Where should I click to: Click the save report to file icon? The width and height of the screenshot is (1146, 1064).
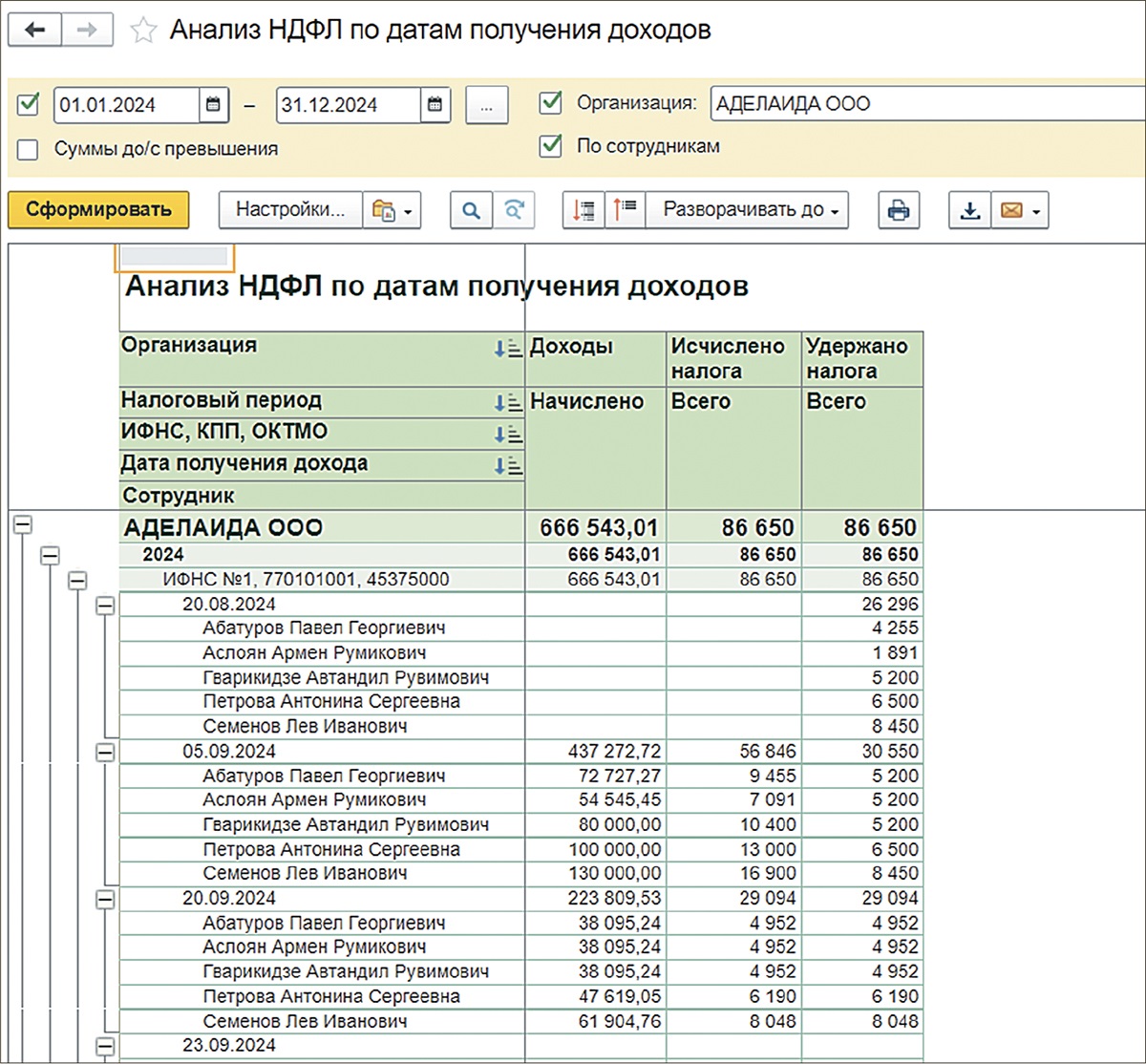pyautogui.click(x=969, y=210)
